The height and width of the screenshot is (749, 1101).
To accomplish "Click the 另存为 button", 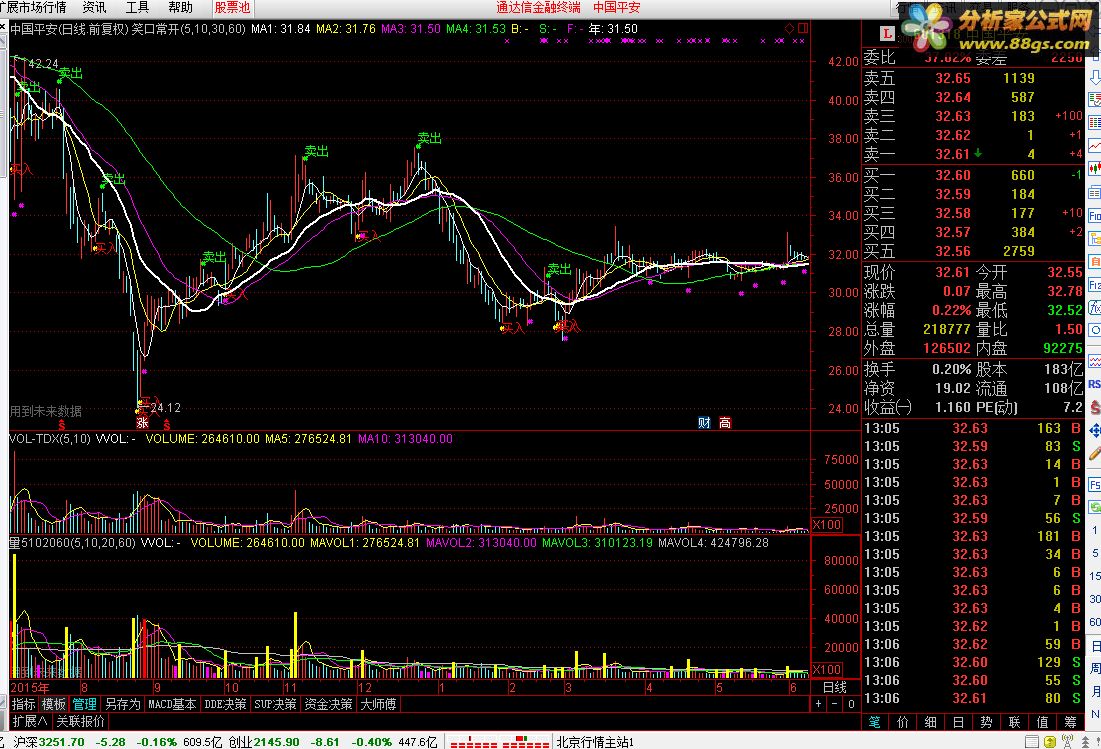I will (x=123, y=704).
